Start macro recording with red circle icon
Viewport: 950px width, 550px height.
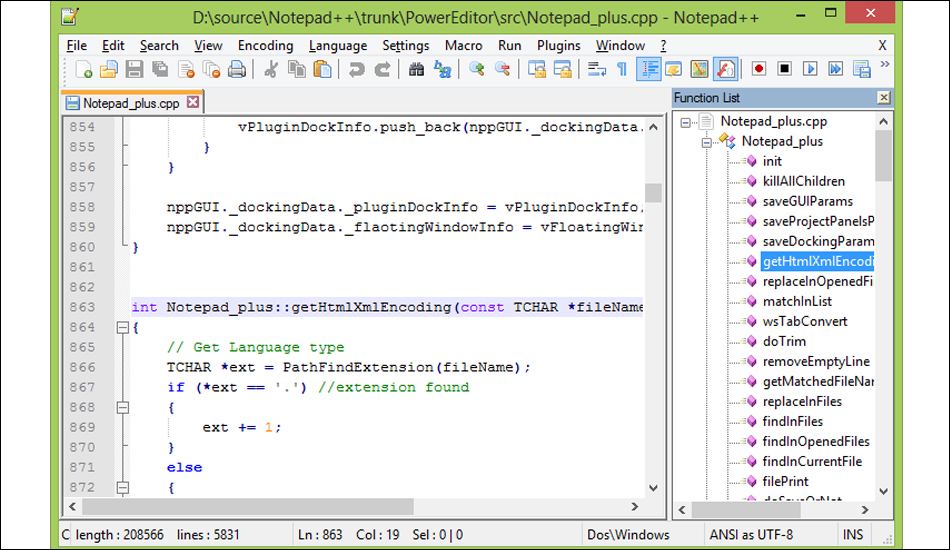click(759, 69)
